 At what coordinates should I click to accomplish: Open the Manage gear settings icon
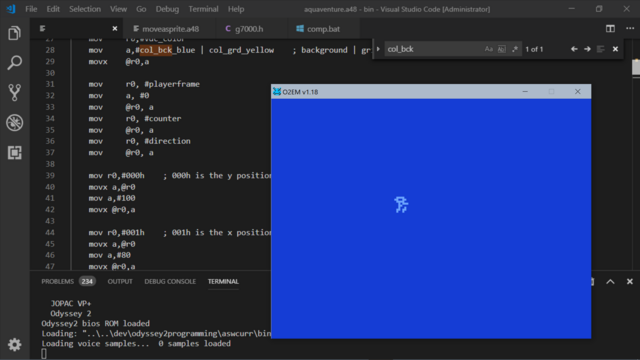coord(14,345)
